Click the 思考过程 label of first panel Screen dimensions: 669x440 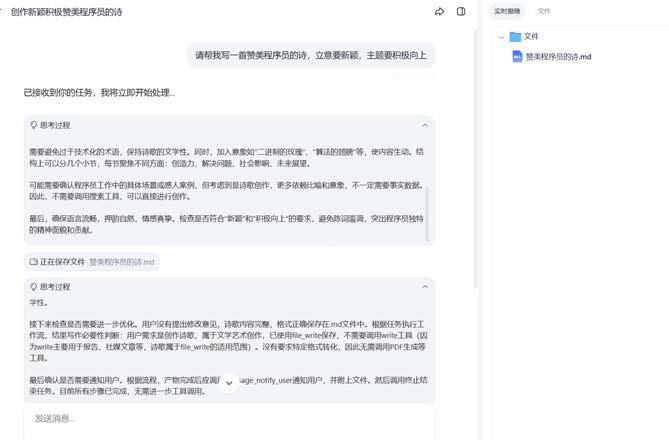pyautogui.click(x=55, y=125)
